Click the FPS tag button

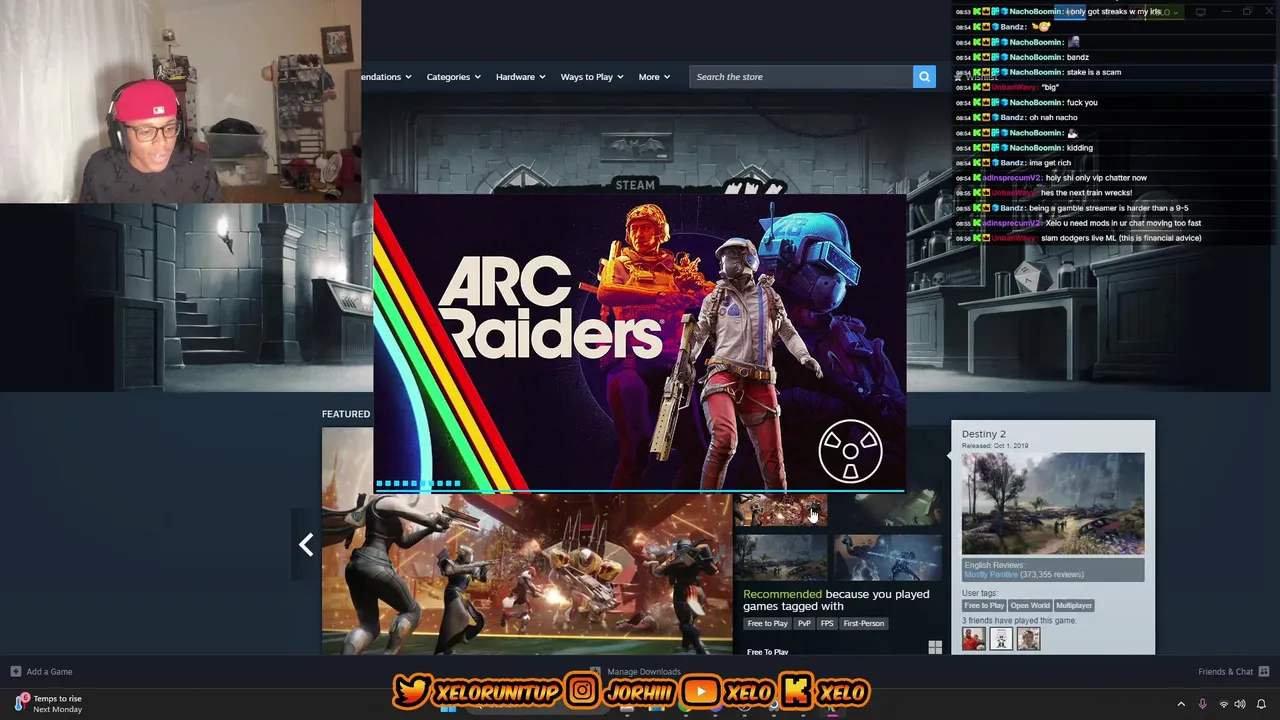pos(827,623)
